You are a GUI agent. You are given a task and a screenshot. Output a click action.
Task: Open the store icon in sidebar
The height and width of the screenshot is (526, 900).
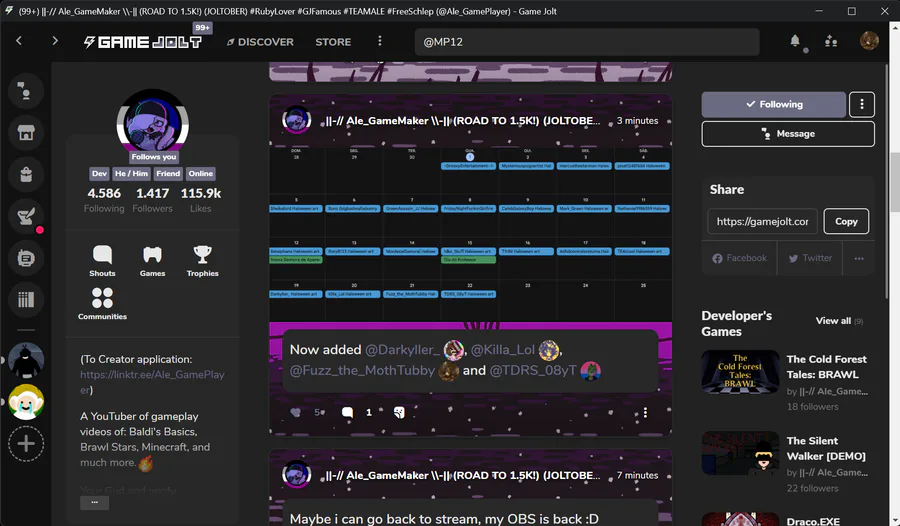tap(26, 133)
